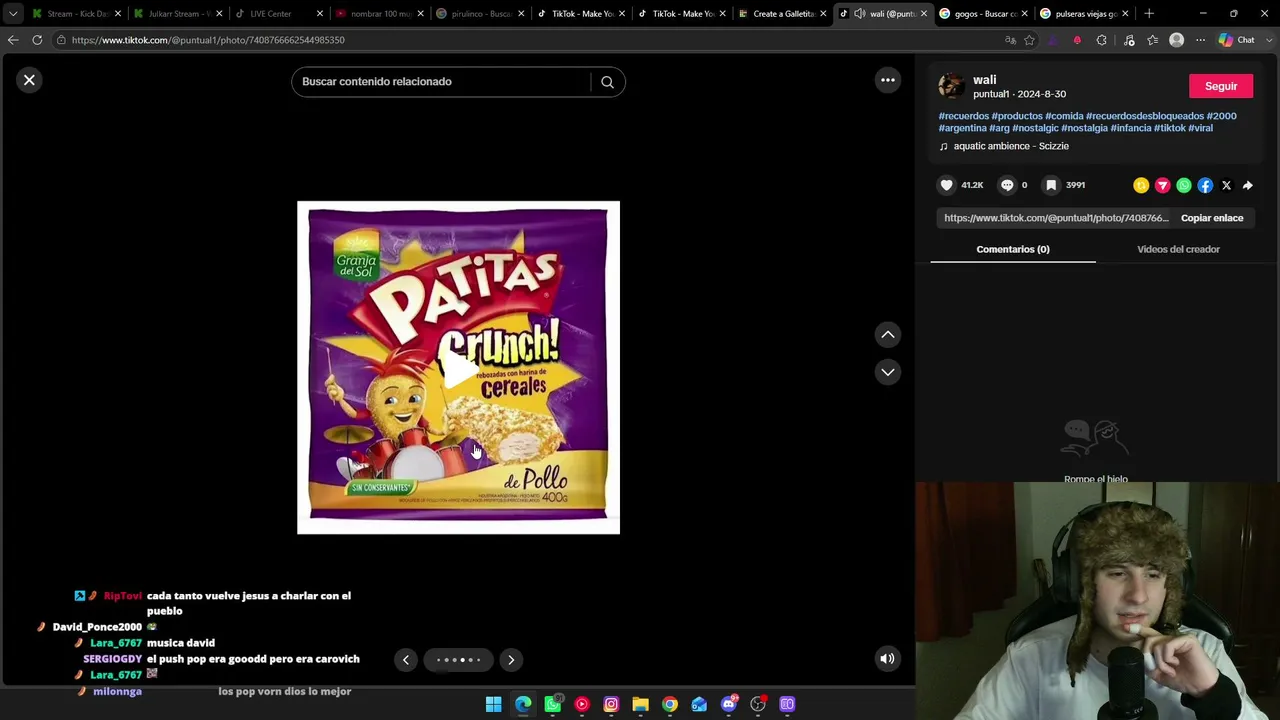Share the post to Facebook
The height and width of the screenshot is (720, 1280).
click(x=1205, y=185)
